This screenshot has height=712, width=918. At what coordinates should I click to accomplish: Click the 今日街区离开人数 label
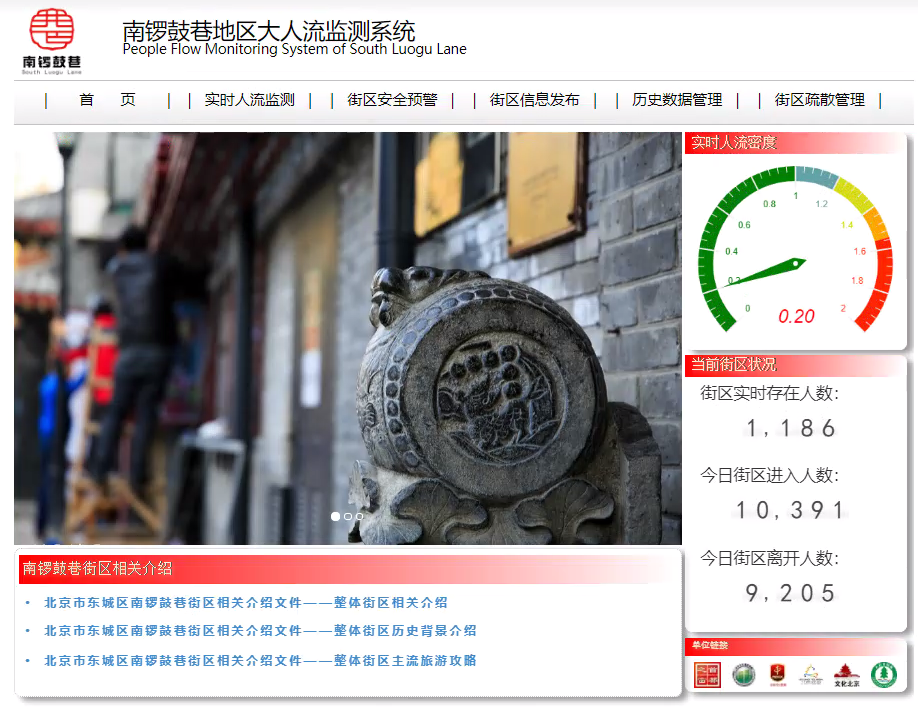click(770, 558)
